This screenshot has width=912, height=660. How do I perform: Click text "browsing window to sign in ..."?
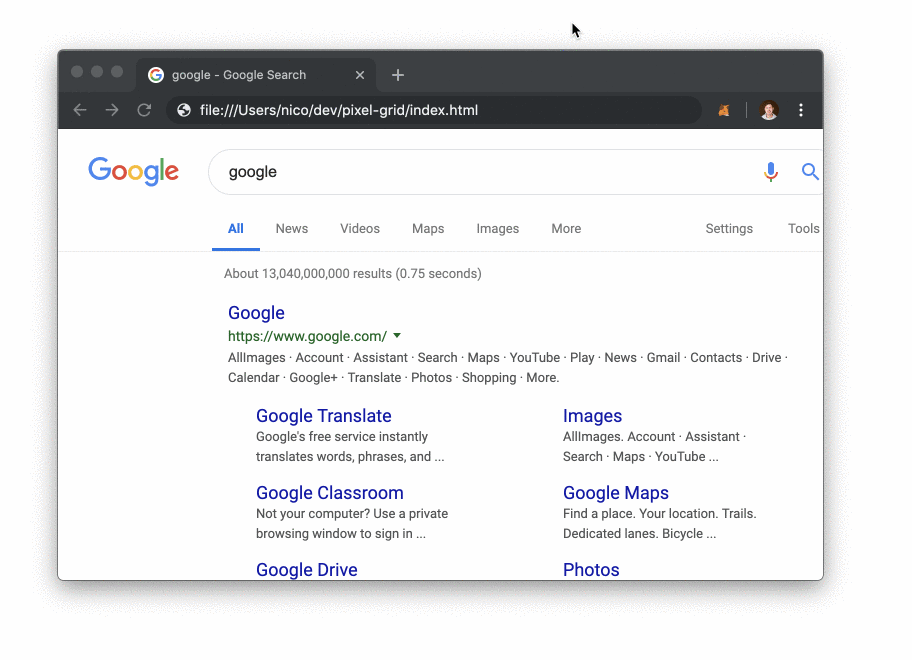pyautogui.click(x=341, y=533)
